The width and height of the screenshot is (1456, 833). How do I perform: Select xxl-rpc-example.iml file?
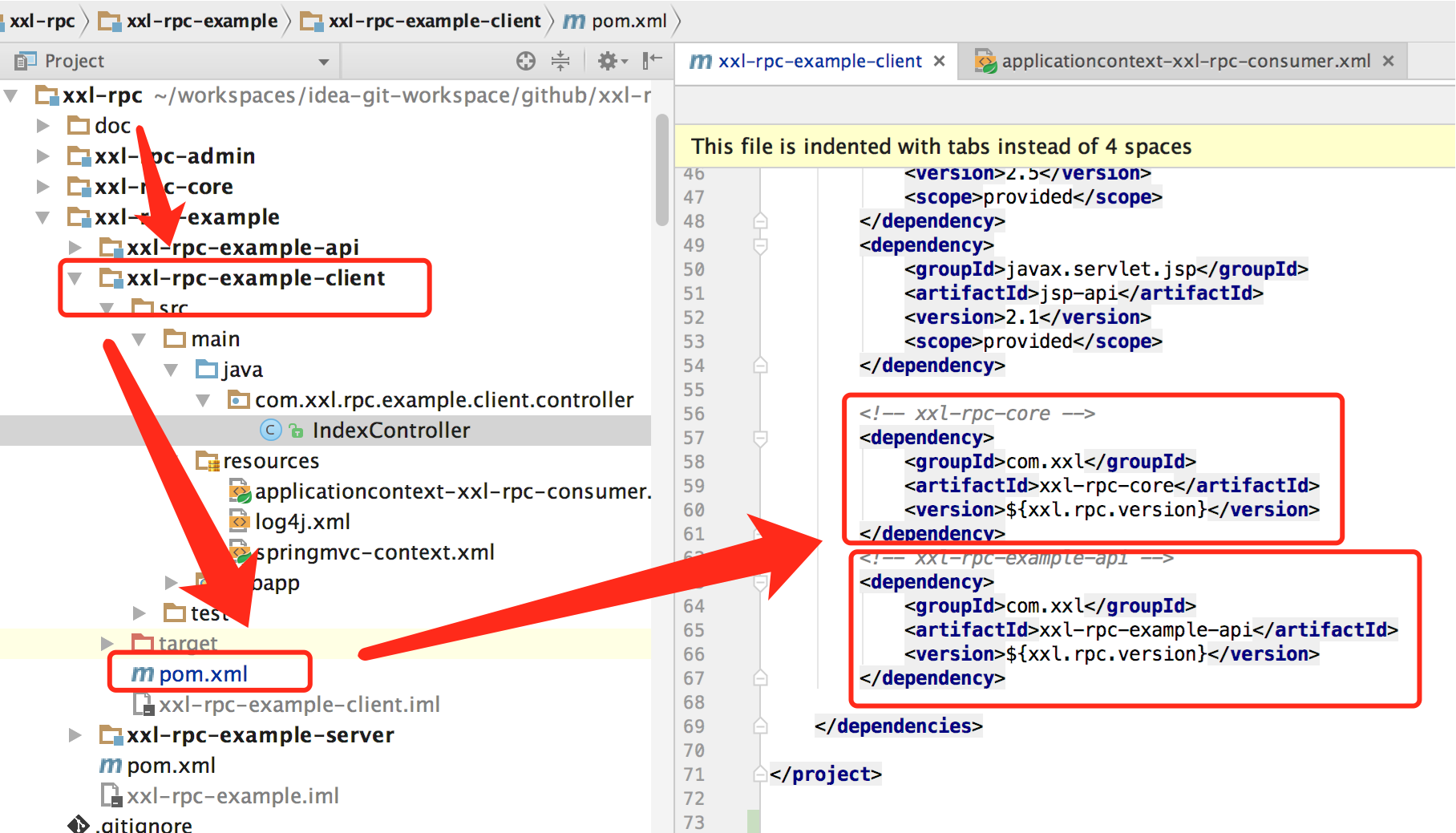point(233,796)
